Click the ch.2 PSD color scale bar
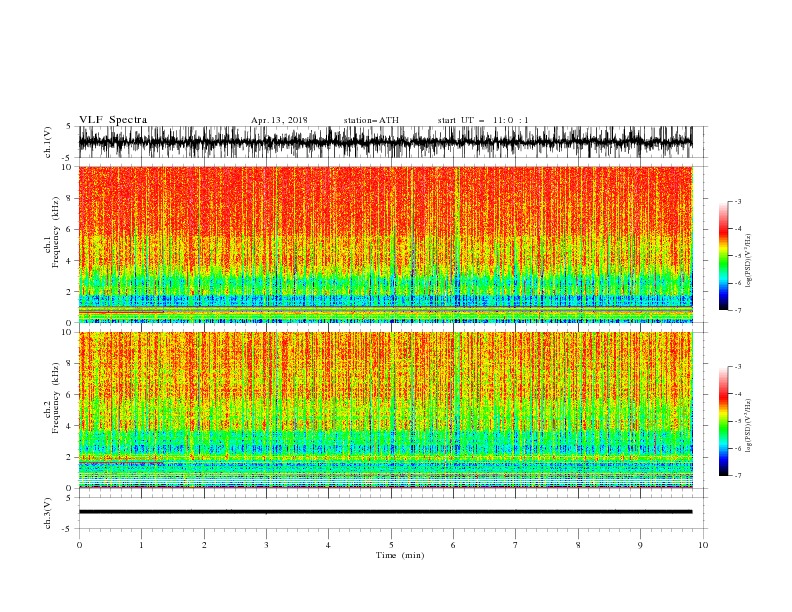 [x=723, y=421]
